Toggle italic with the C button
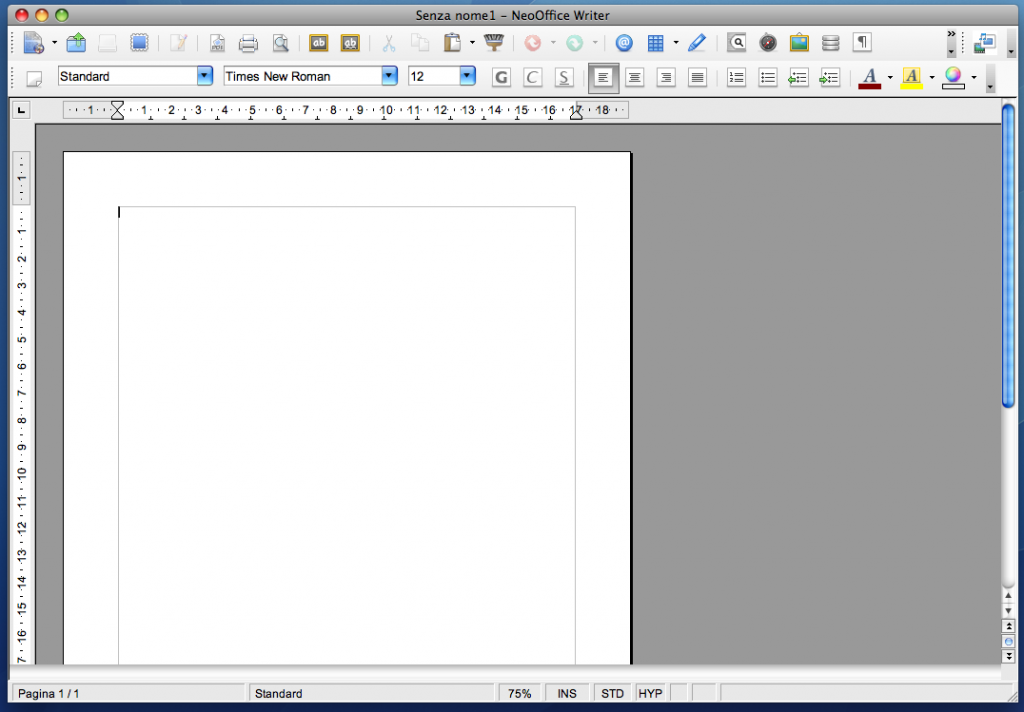1024x712 pixels. tap(533, 78)
